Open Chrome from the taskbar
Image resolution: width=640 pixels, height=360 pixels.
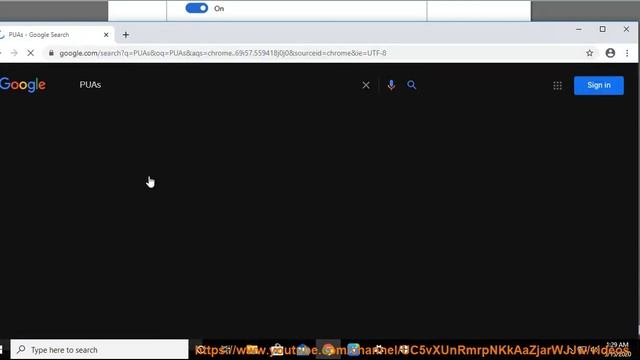pos(329,350)
